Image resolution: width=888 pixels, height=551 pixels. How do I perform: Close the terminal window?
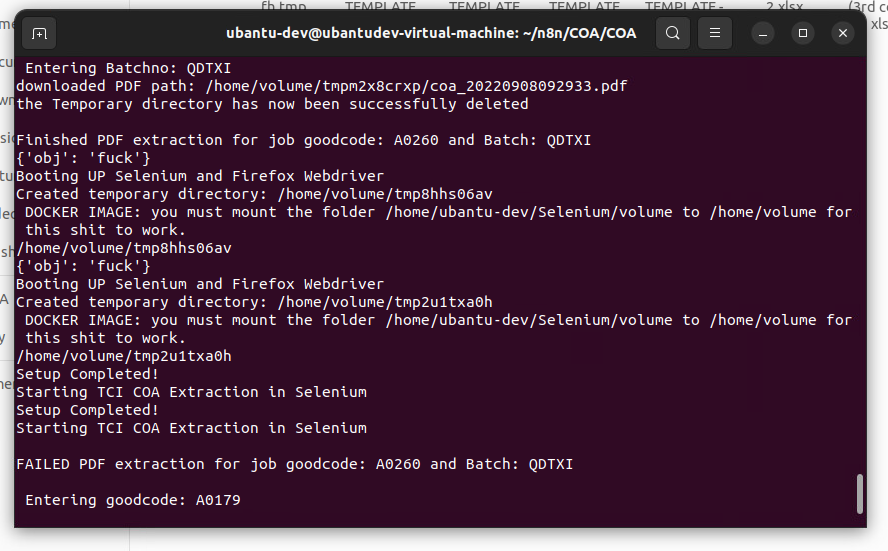click(843, 33)
